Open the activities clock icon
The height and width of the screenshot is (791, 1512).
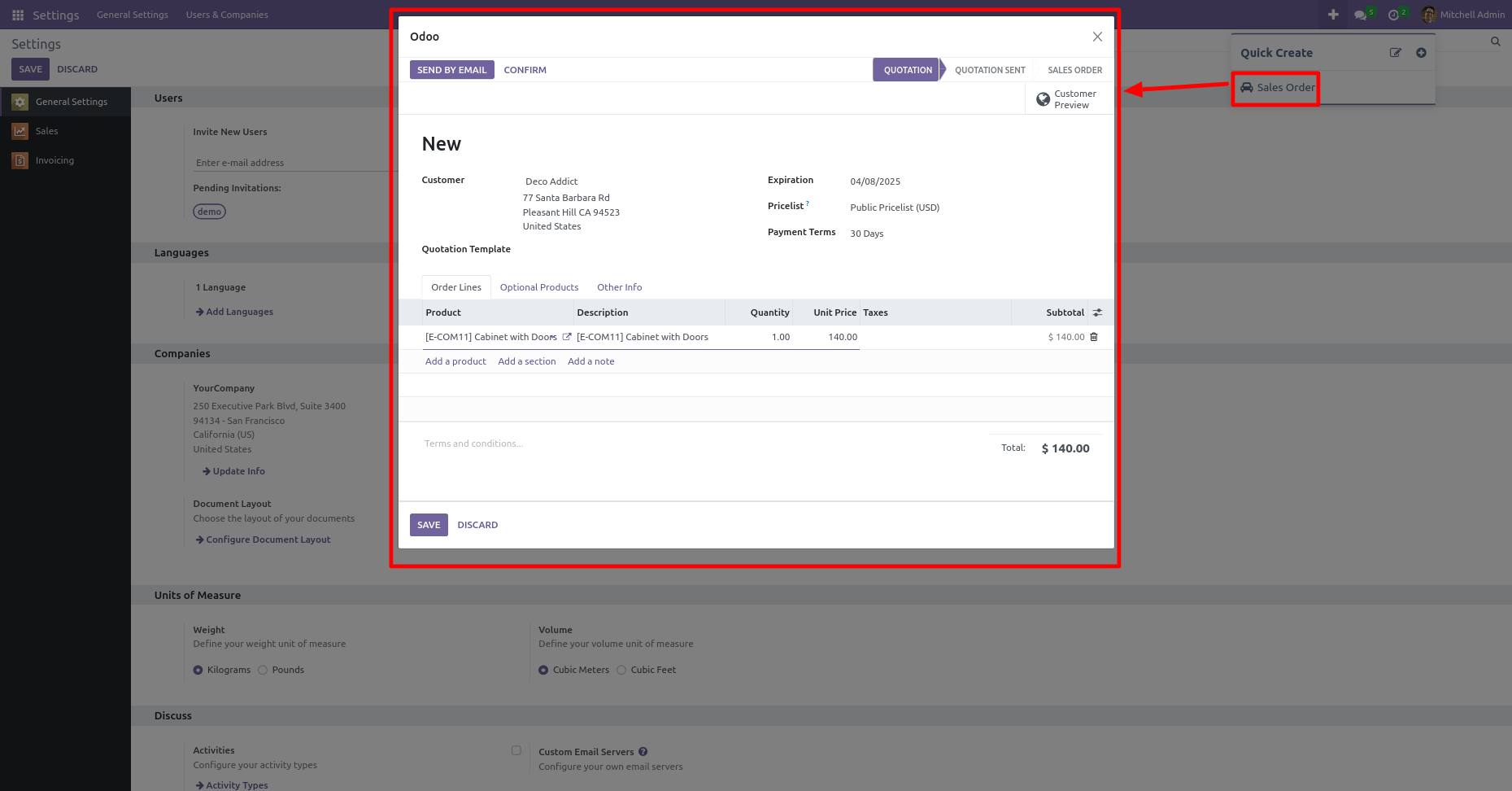tap(1393, 15)
